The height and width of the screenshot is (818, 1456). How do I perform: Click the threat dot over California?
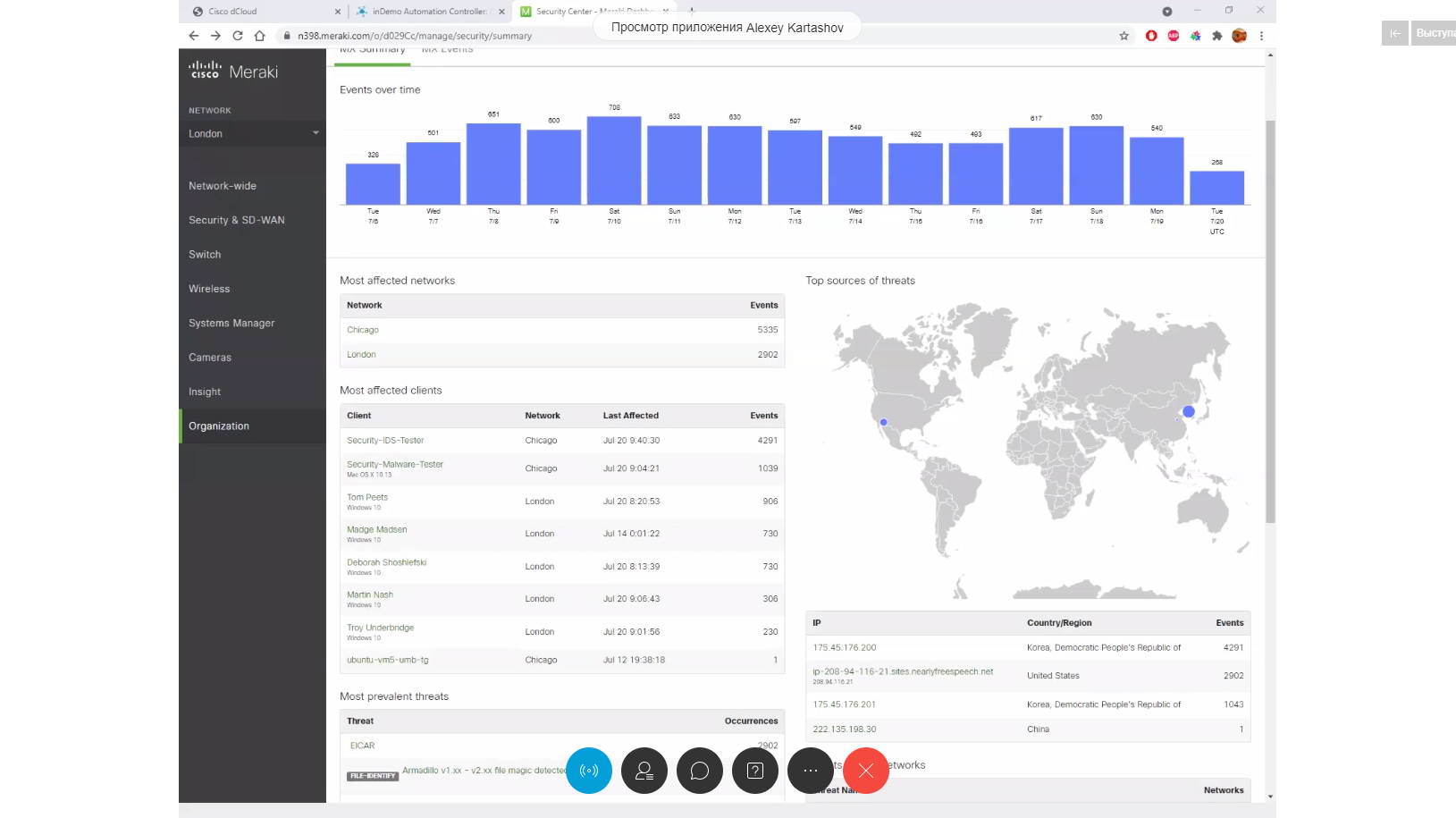tap(883, 422)
